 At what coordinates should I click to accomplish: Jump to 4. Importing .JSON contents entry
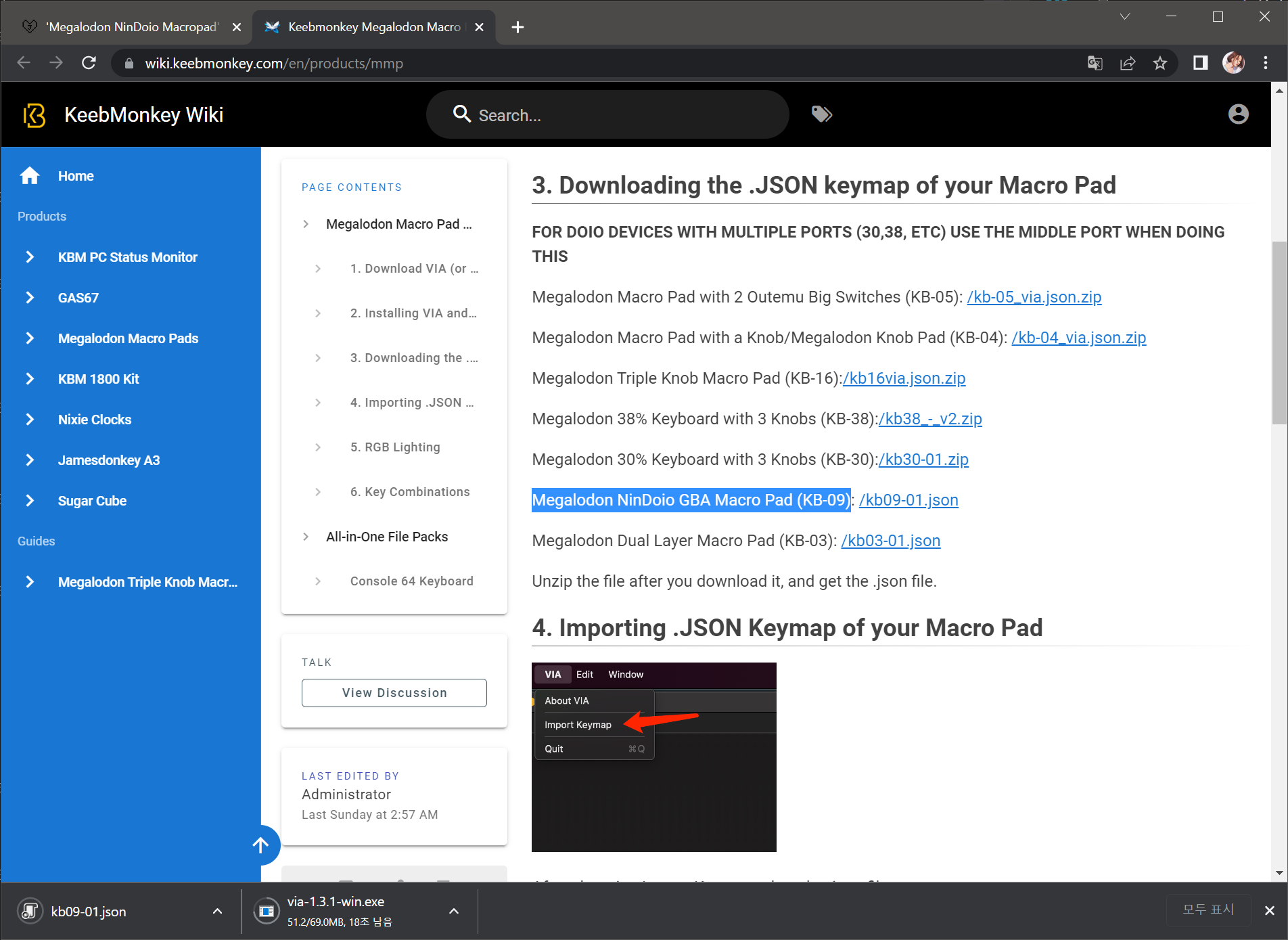(x=394, y=403)
